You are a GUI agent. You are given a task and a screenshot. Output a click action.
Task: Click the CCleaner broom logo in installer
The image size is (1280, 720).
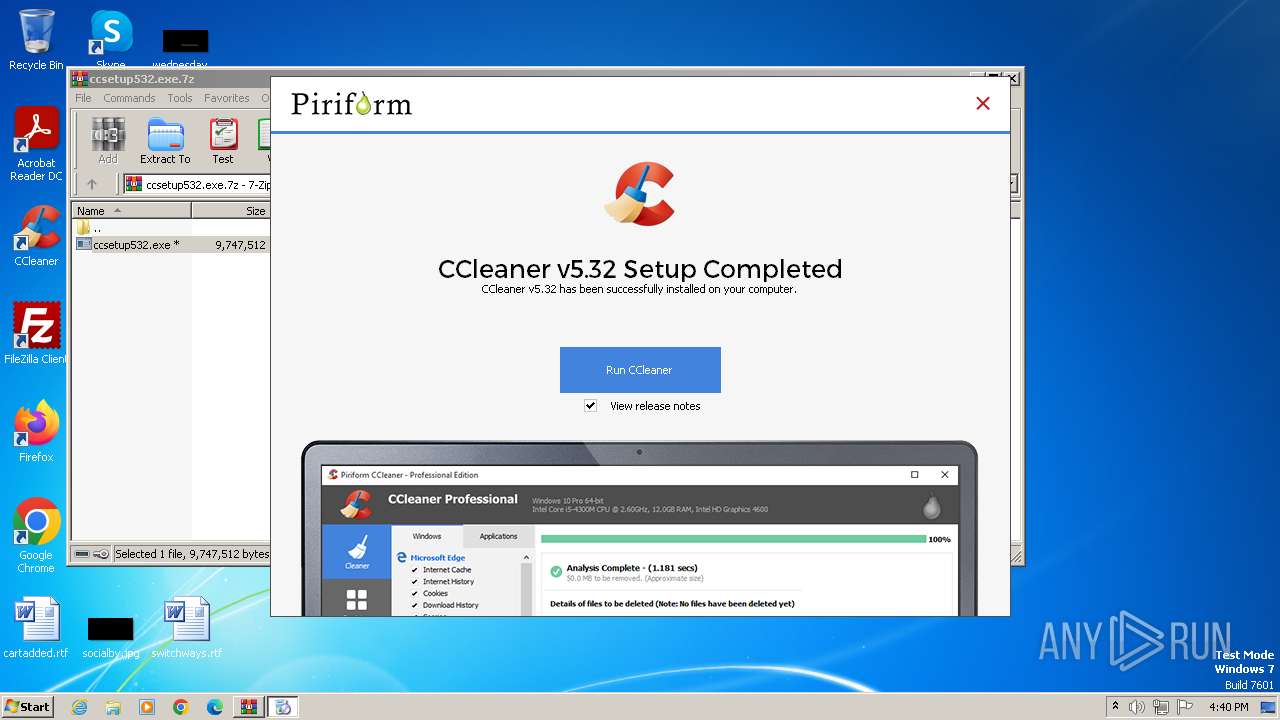(x=640, y=194)
